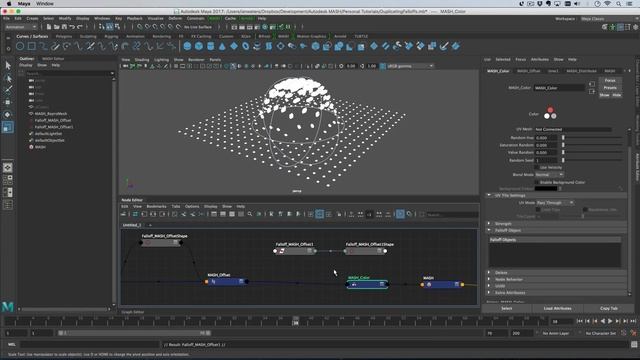Click the magnifier search icon in Node Editor toolbar

250,214
